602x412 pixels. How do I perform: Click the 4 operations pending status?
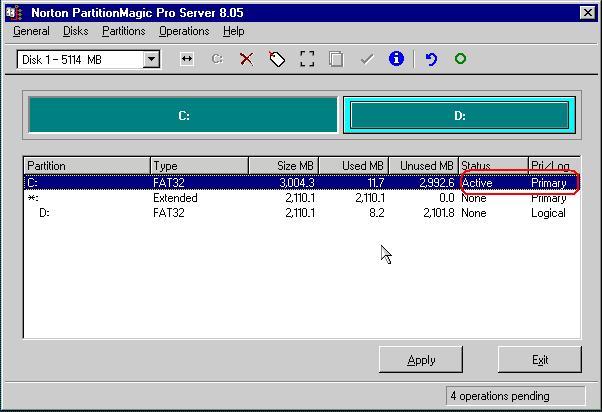point(515,396)
